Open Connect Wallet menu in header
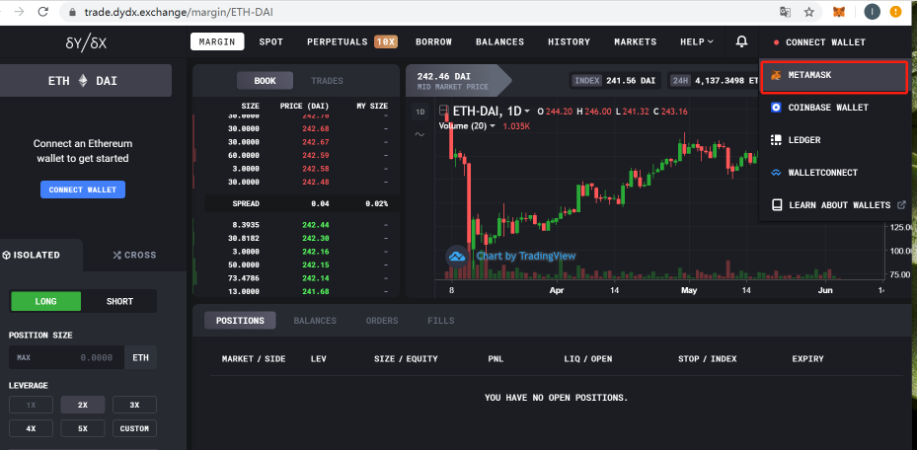 [x=819, y=42]
